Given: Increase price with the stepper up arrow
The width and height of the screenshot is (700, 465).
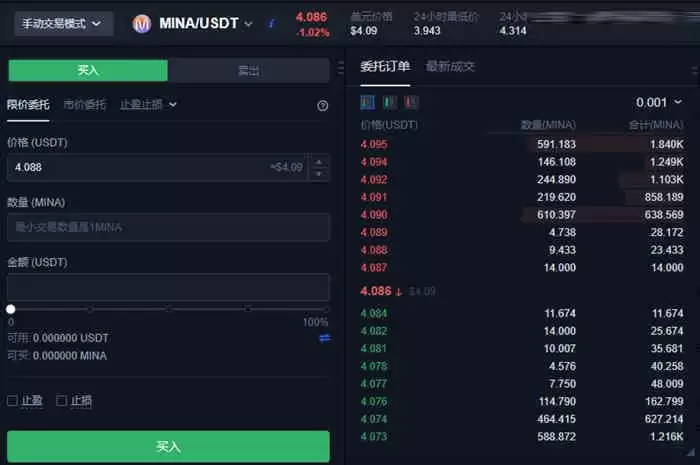Looking at the screenshot, I should [x=319, y=161].
